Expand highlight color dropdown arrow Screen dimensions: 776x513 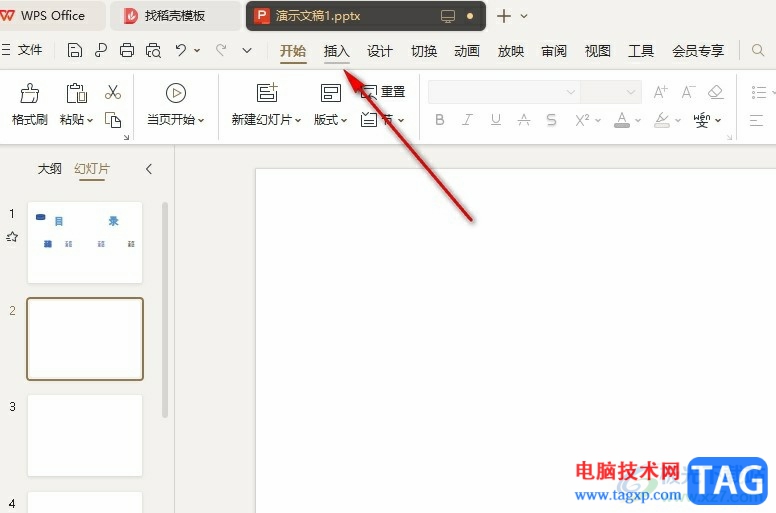pos(678,120)
